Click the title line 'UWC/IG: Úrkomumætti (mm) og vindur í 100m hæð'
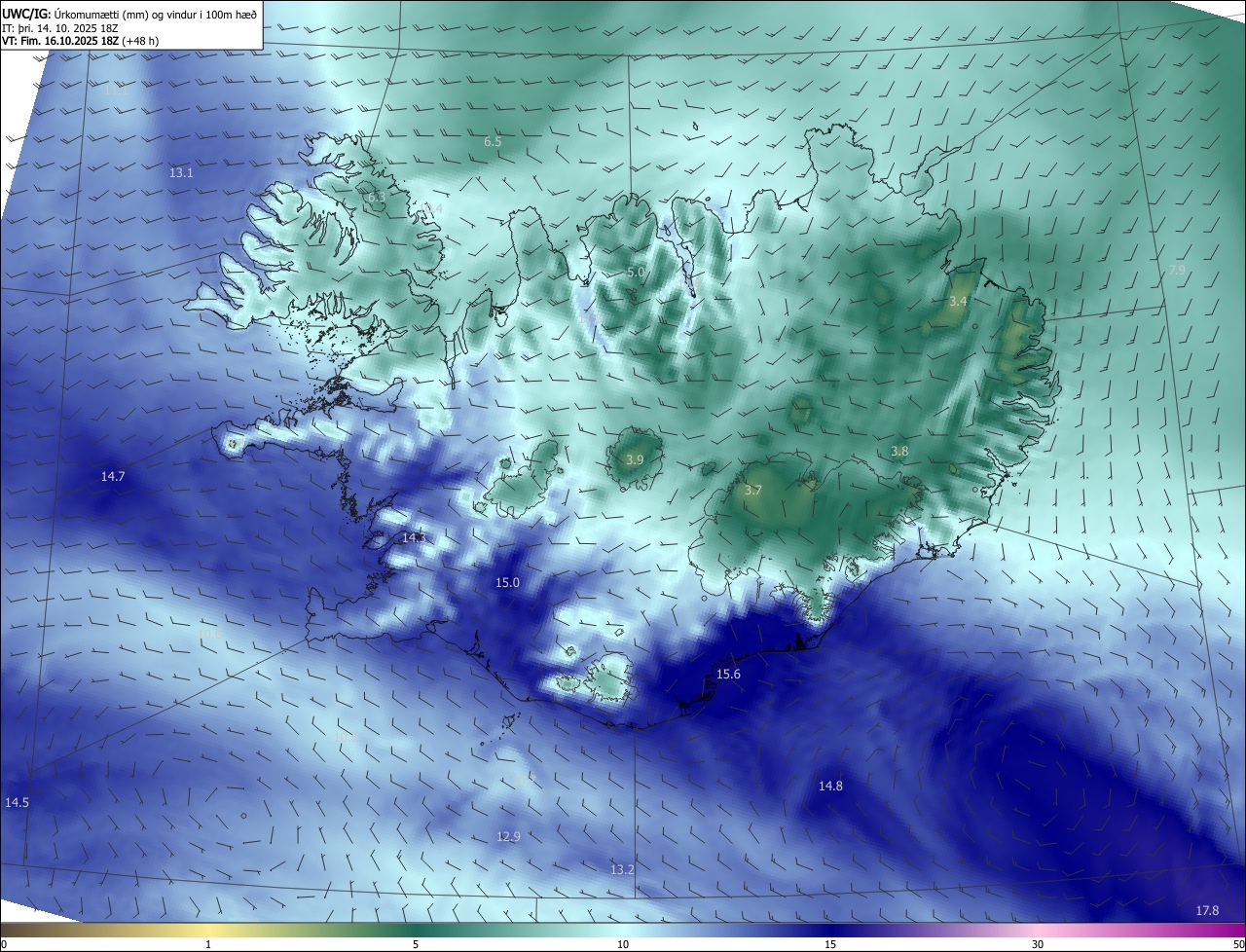The width and height of the screenshot is (1246, 952). (129, 14)
